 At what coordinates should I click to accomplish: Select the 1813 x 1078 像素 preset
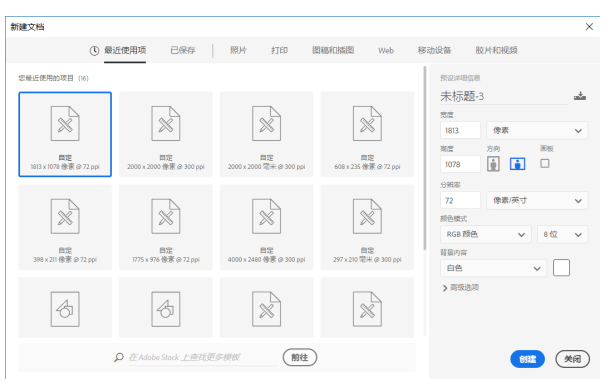click(65, 134)
